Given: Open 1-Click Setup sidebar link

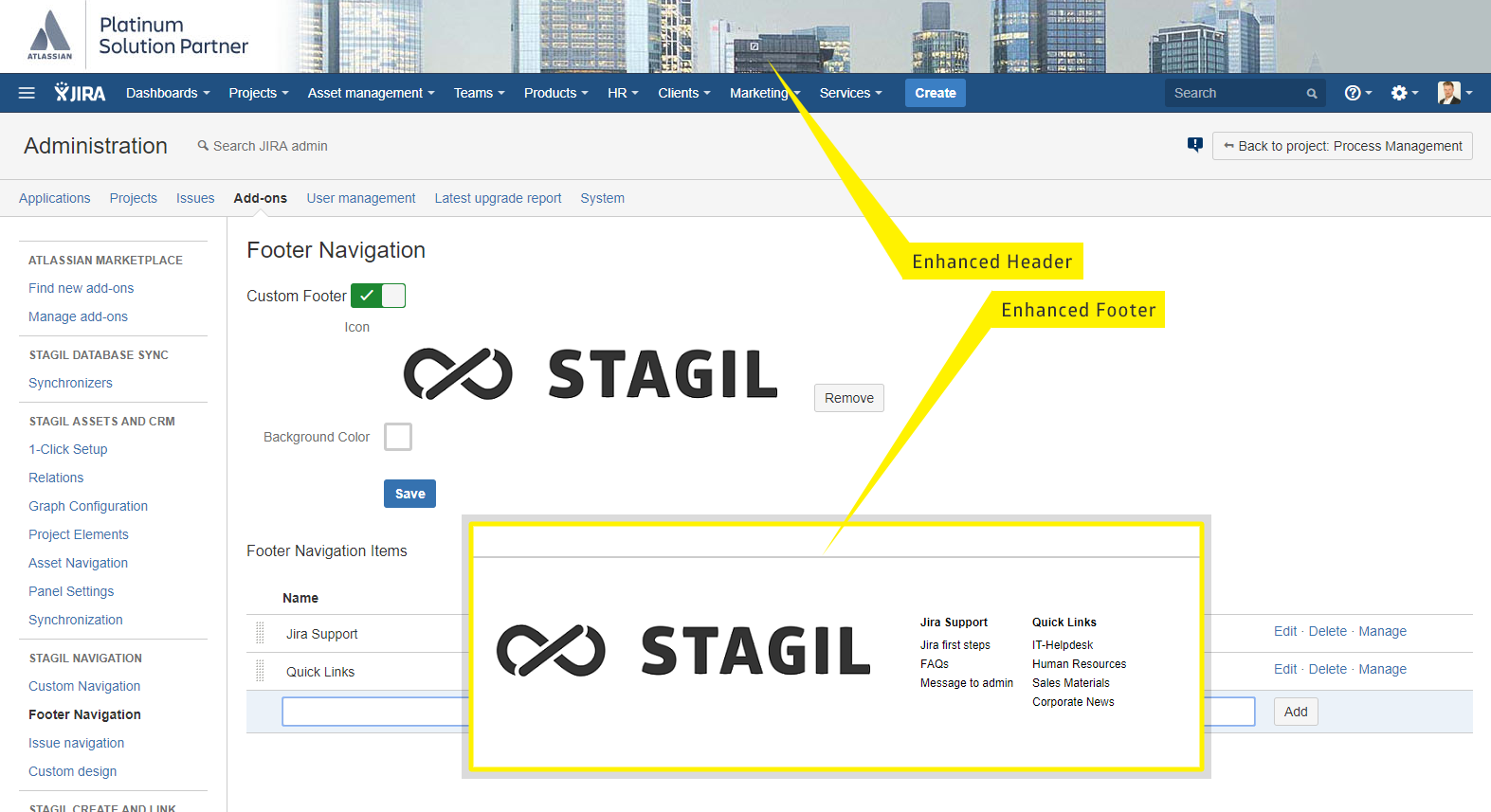Looking at the screenshot, I should click(x=68, y=449).
